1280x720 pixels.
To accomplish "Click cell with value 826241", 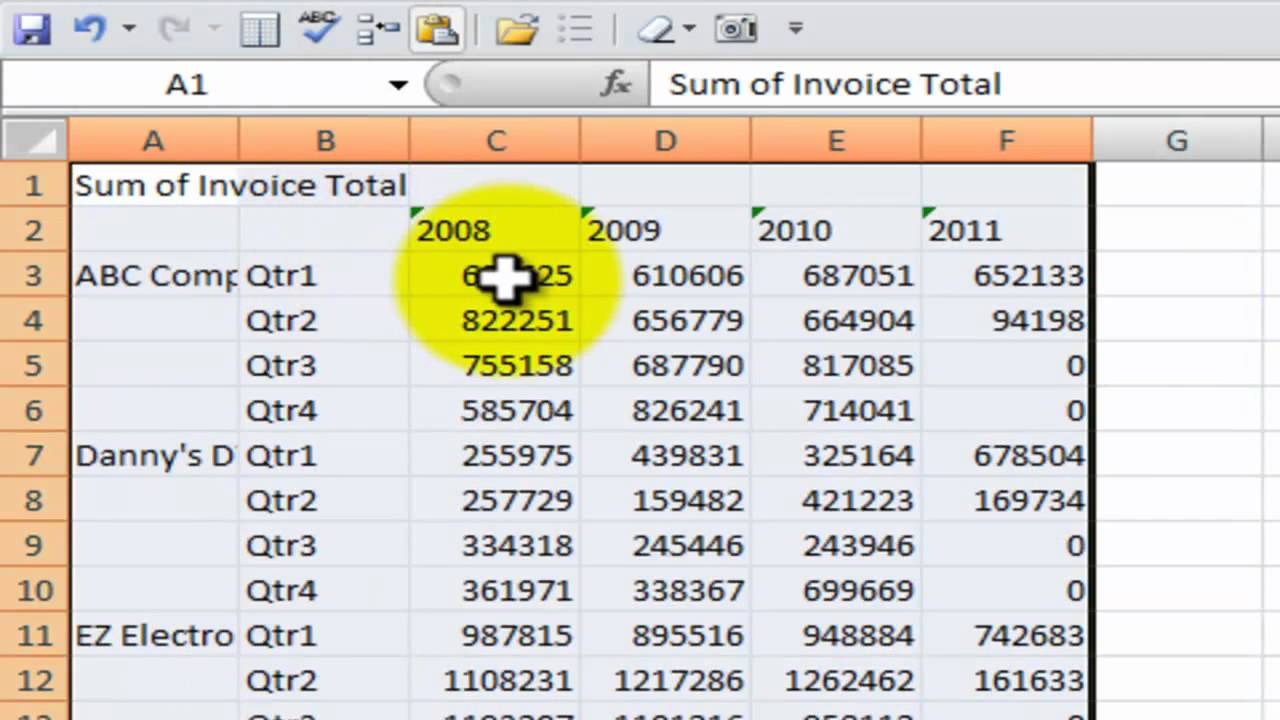I will pyautogui.click(x=665, y=410).
